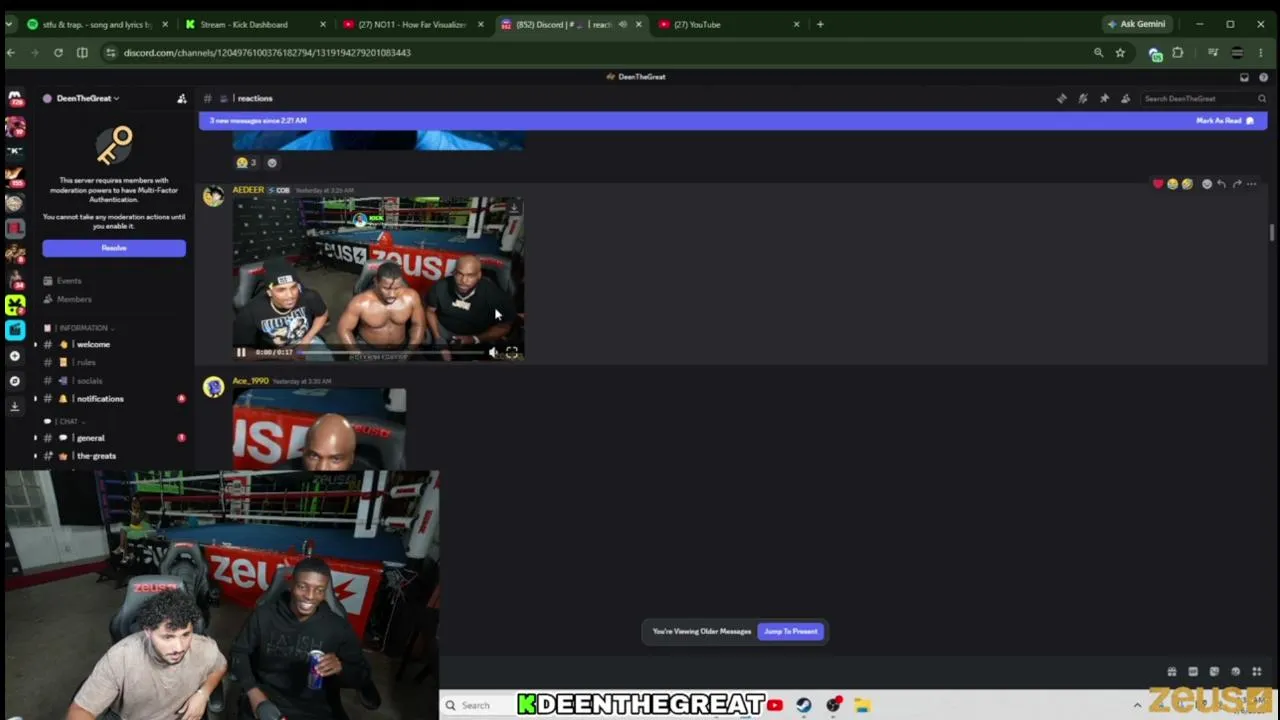Click Mark As Read
Image resolution: width=1280 pixels, height=720 pixels.
point(1224,121)
